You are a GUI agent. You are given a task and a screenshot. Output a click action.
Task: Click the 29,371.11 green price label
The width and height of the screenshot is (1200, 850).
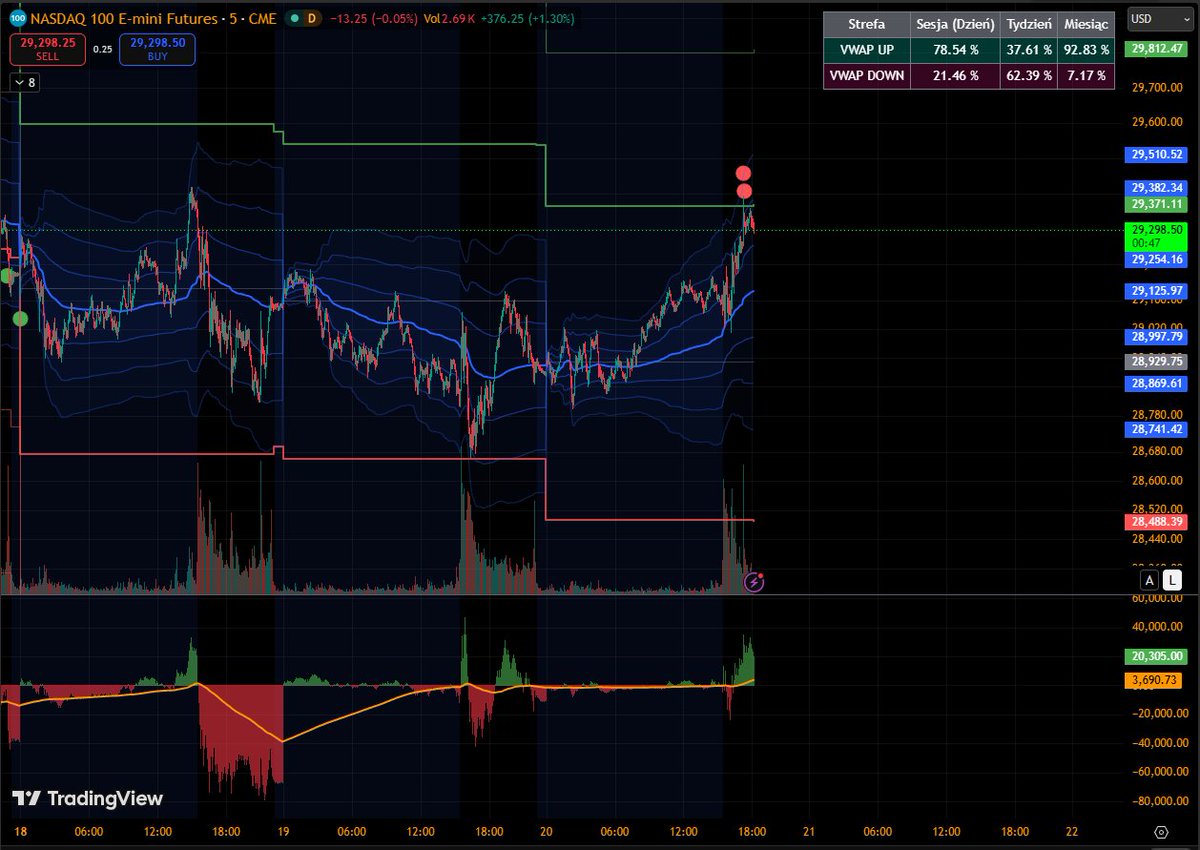pos(1155,204)
